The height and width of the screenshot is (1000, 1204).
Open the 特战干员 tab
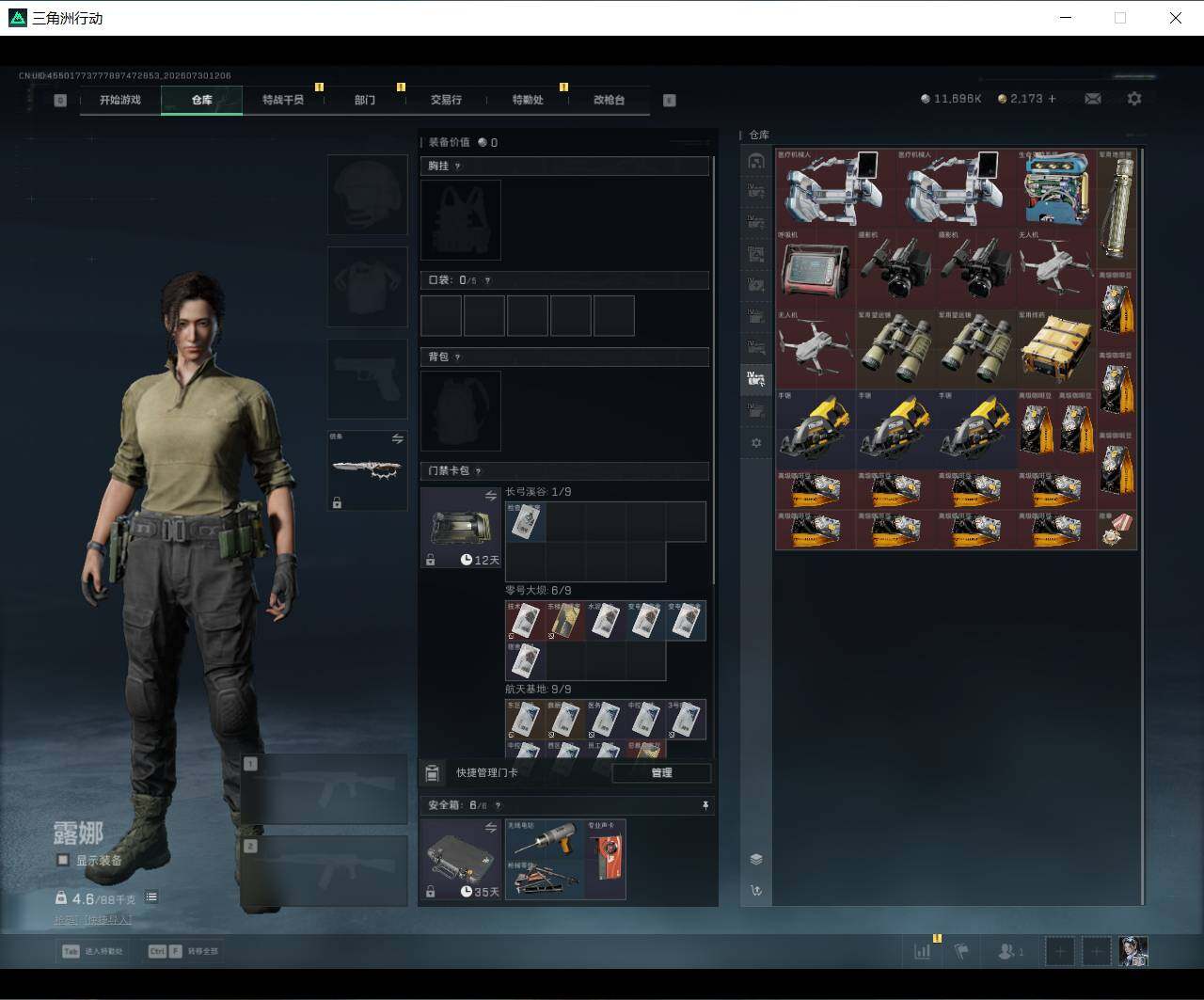pos(283,100)
